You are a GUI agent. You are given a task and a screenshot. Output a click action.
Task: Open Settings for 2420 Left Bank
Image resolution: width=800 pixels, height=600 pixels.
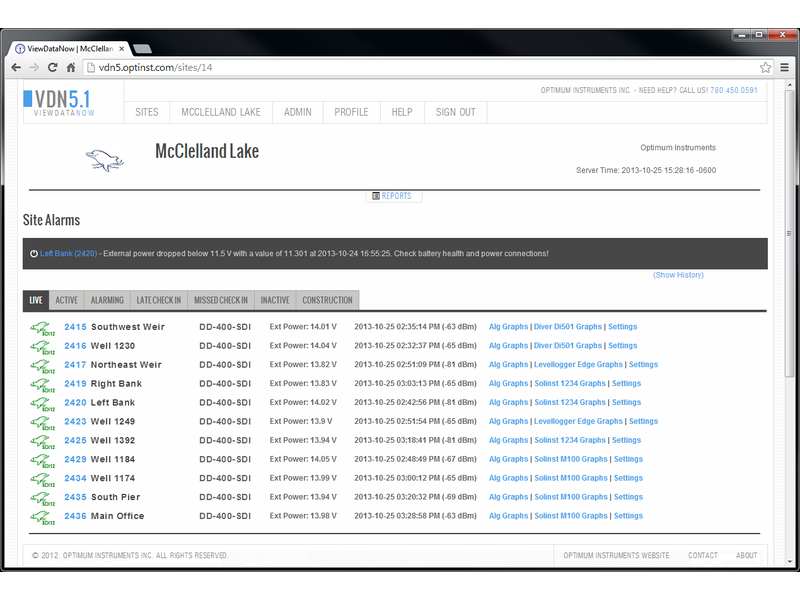click(x=627, y=402)
